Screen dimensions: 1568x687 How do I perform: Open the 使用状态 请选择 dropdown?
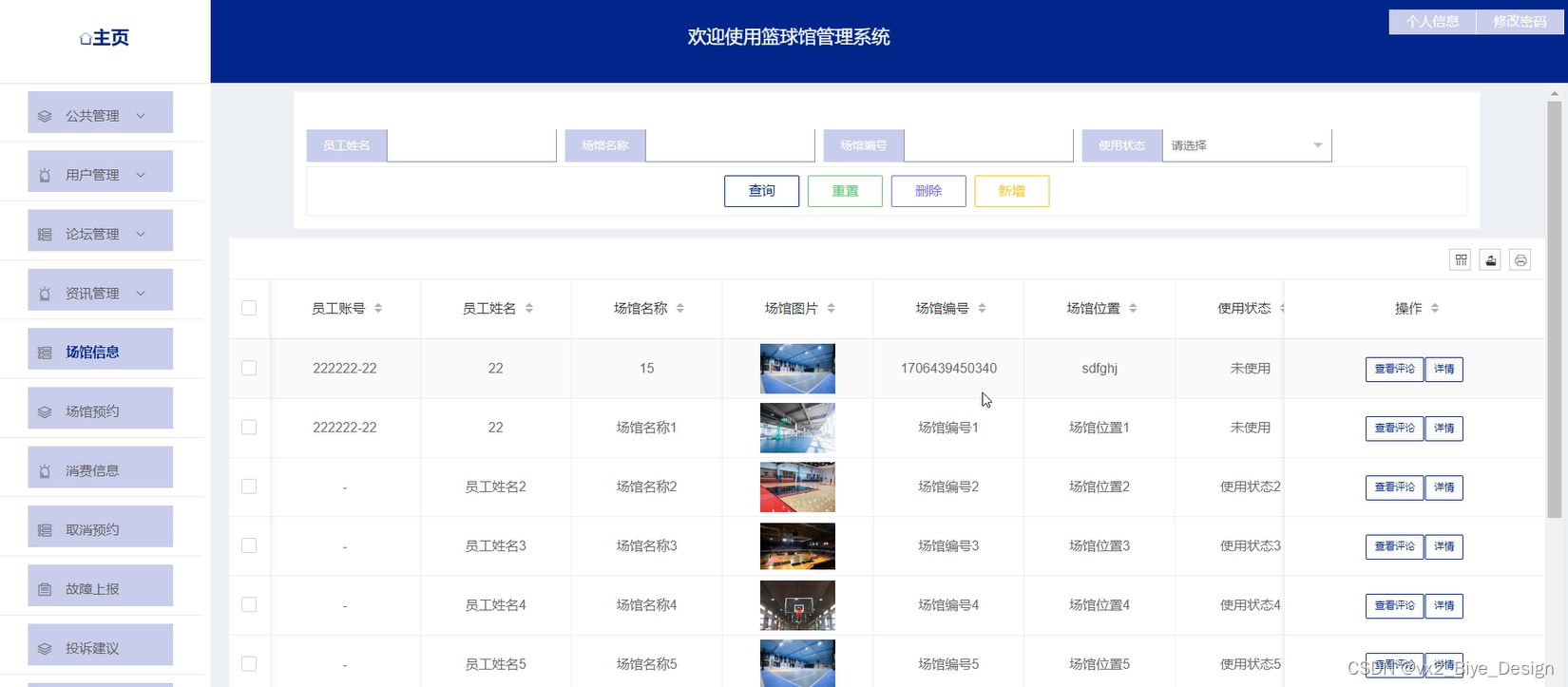point(1247,145)
